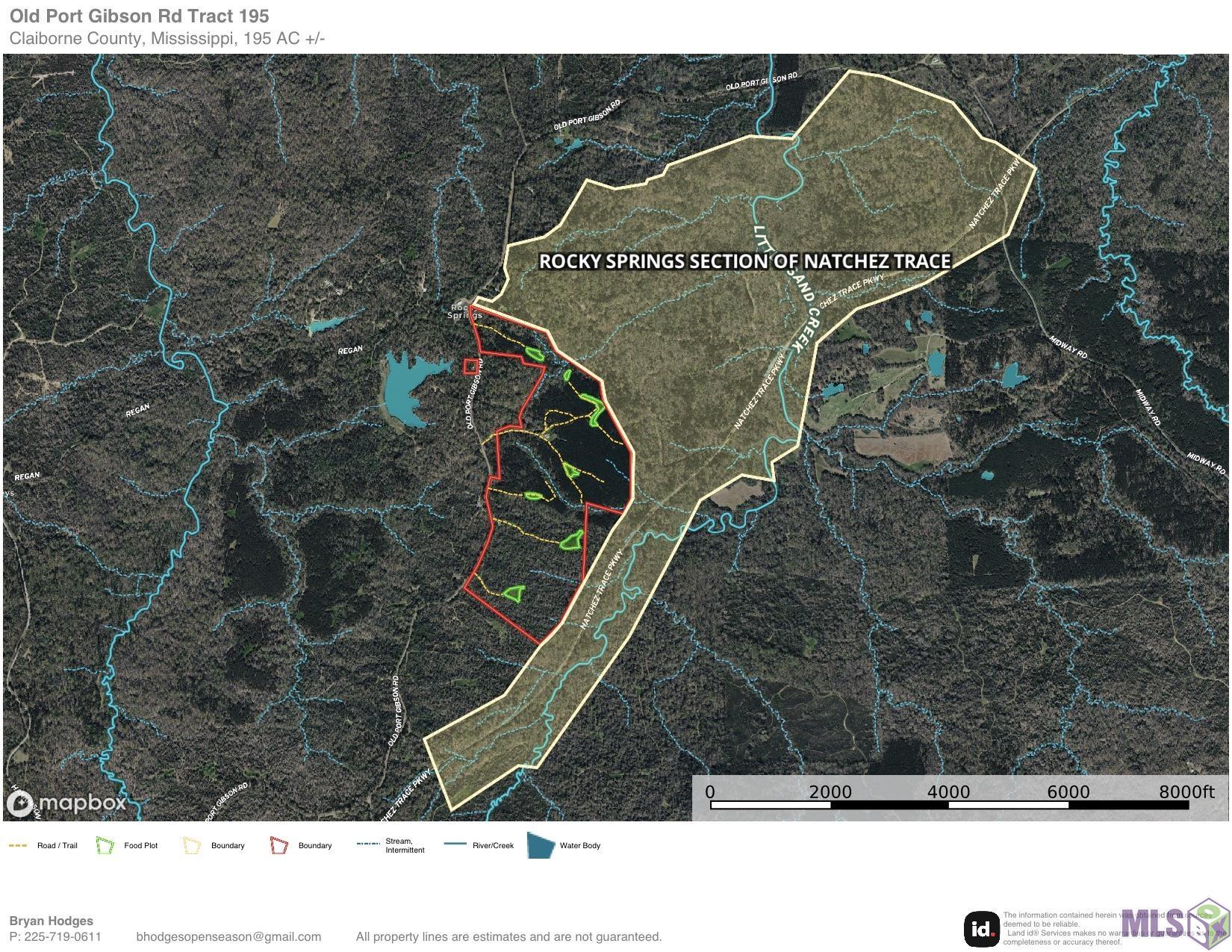Click the property lines disclaimer text
Image resolution: width=1232 pixels, height=952 pixels.
pyautogui.click(x=508, y=936)
